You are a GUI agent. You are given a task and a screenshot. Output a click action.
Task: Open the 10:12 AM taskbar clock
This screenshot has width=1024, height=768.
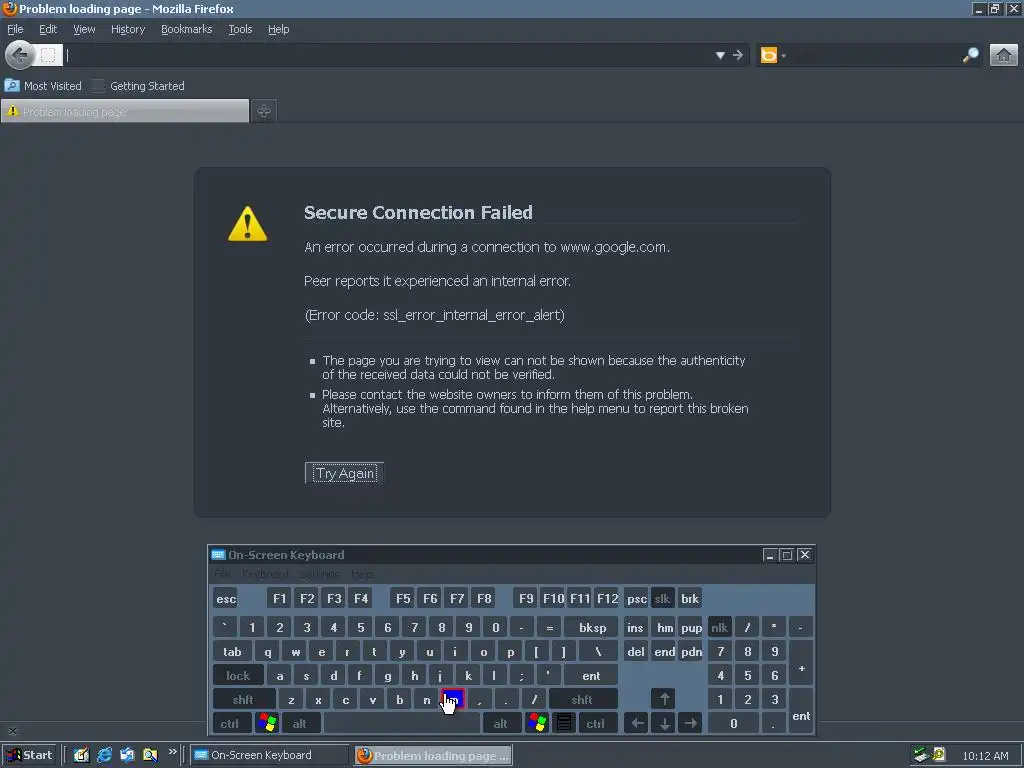(x=985, y=756)
